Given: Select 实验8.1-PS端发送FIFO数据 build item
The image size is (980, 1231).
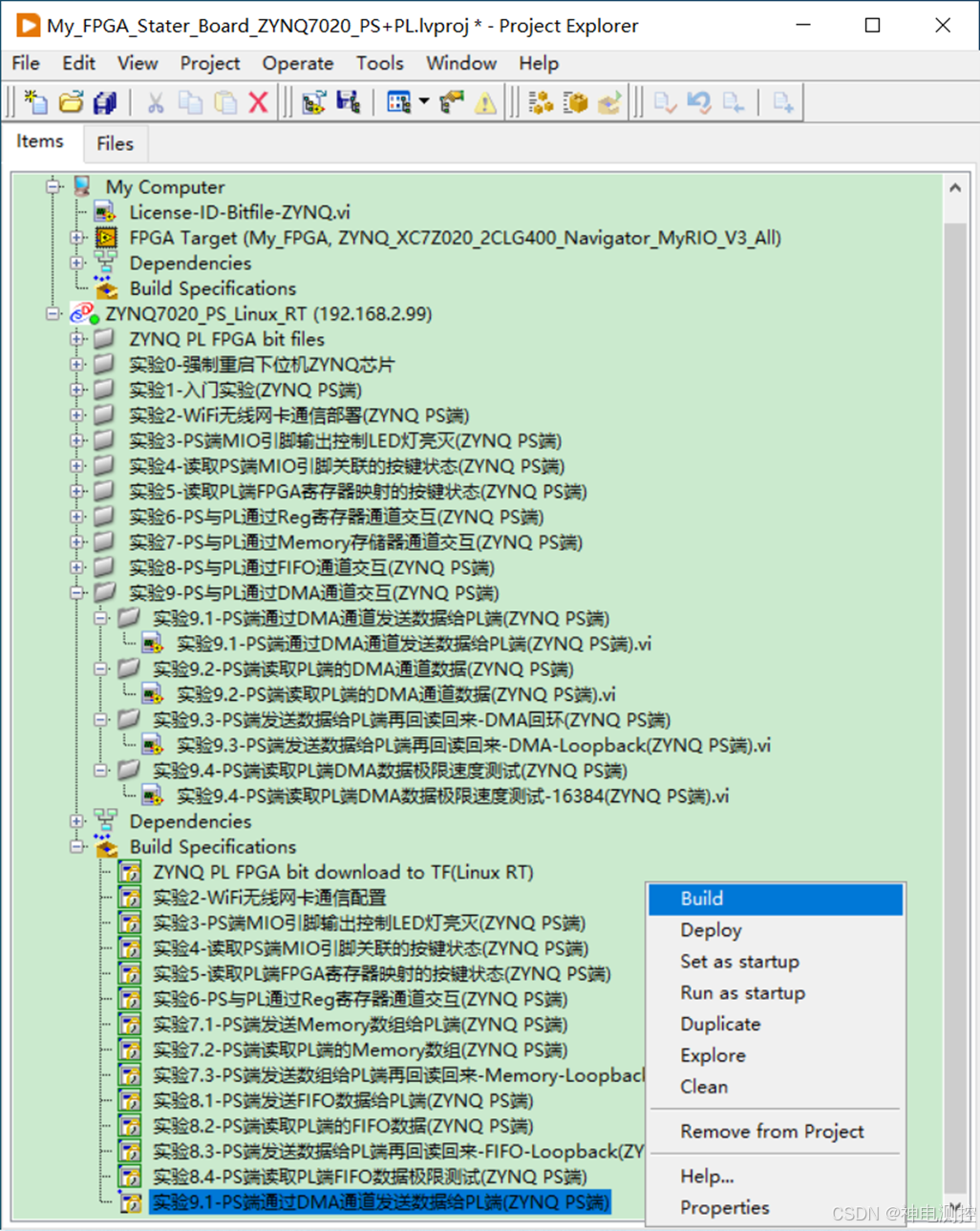Looking at the screenshot, I should [343, 1101].
